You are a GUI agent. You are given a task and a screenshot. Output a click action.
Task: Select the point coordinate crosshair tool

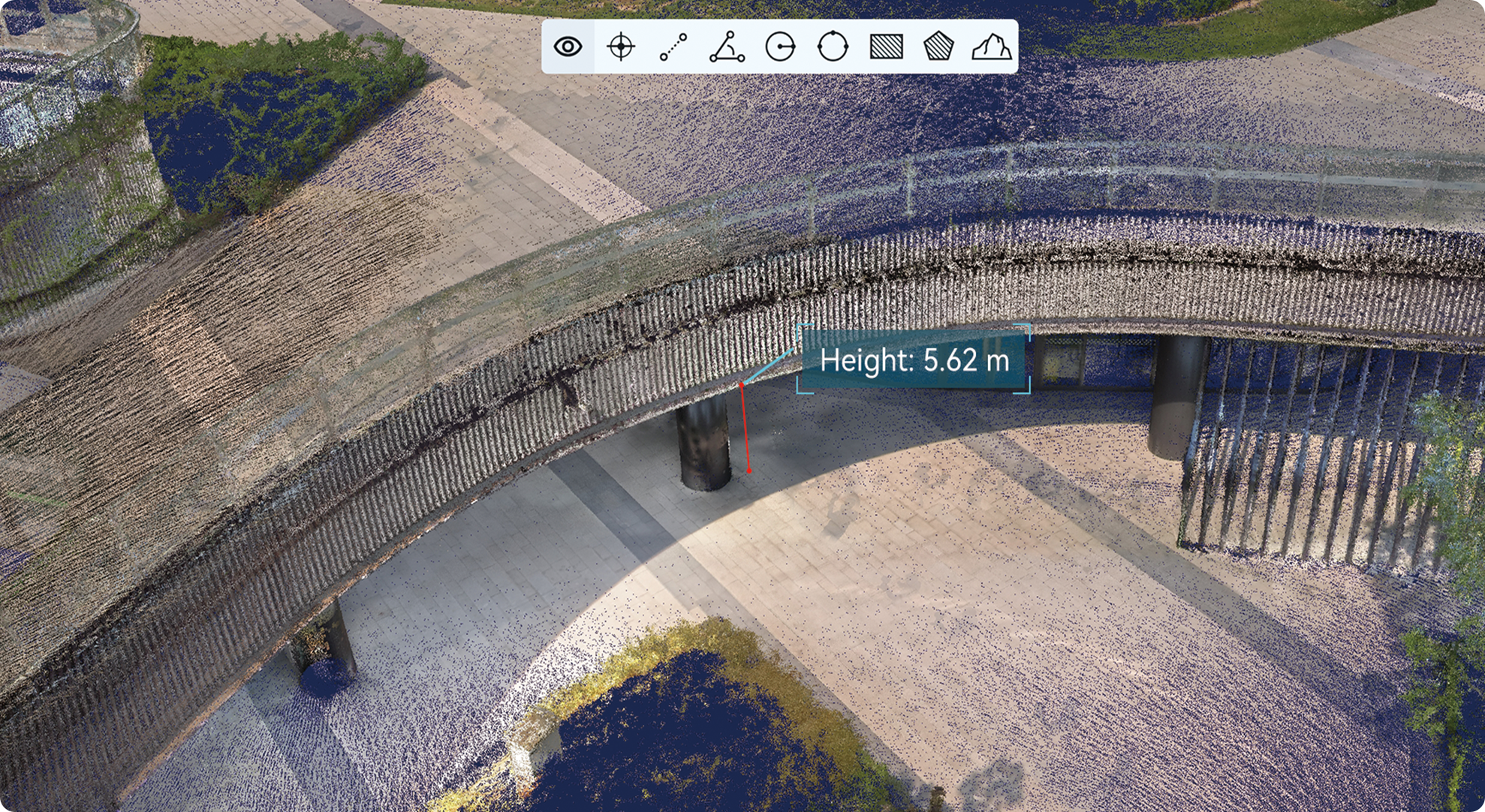pyautogui.click(x=621, y=47)
